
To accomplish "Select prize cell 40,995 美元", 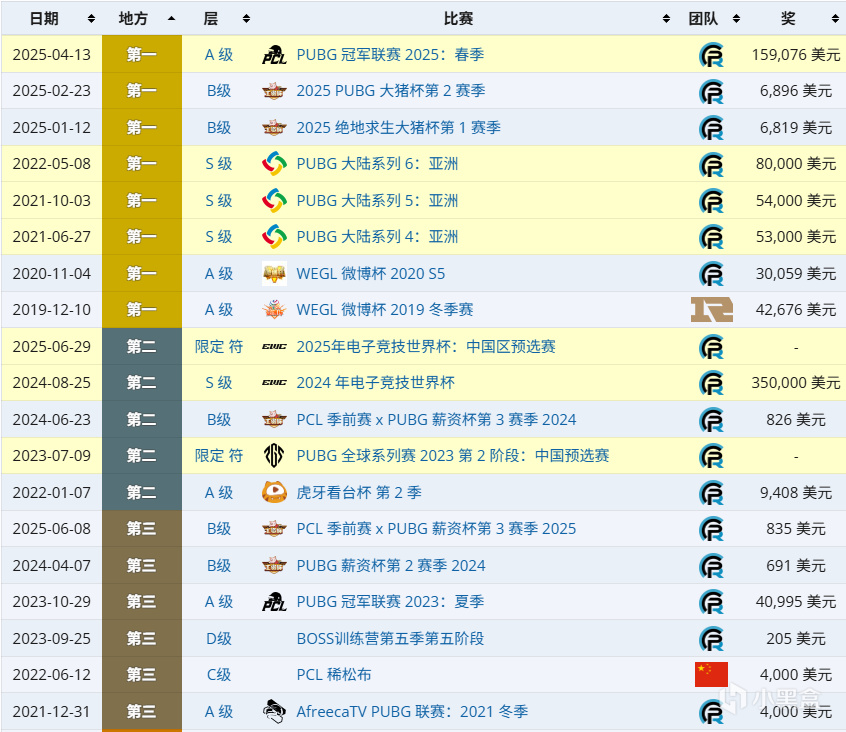I will (796, 601).
